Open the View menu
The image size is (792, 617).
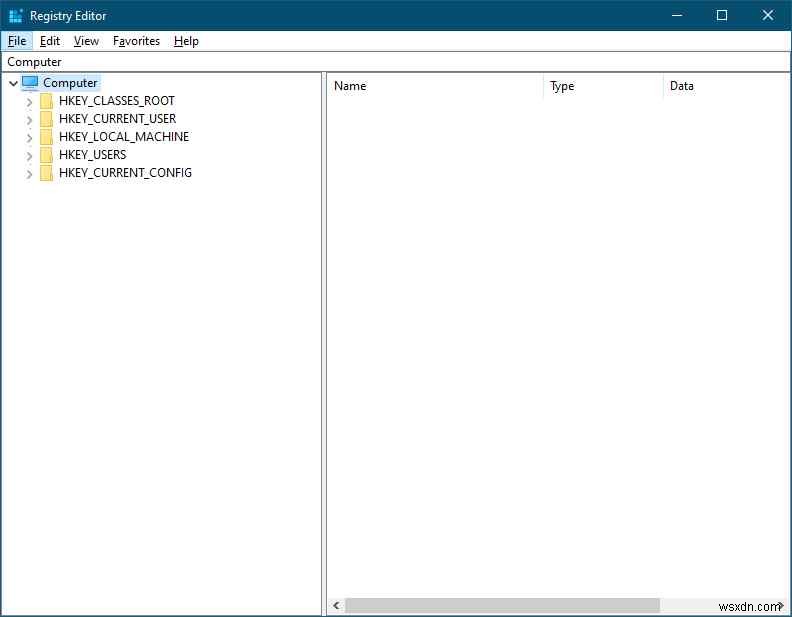pos(86,41)
